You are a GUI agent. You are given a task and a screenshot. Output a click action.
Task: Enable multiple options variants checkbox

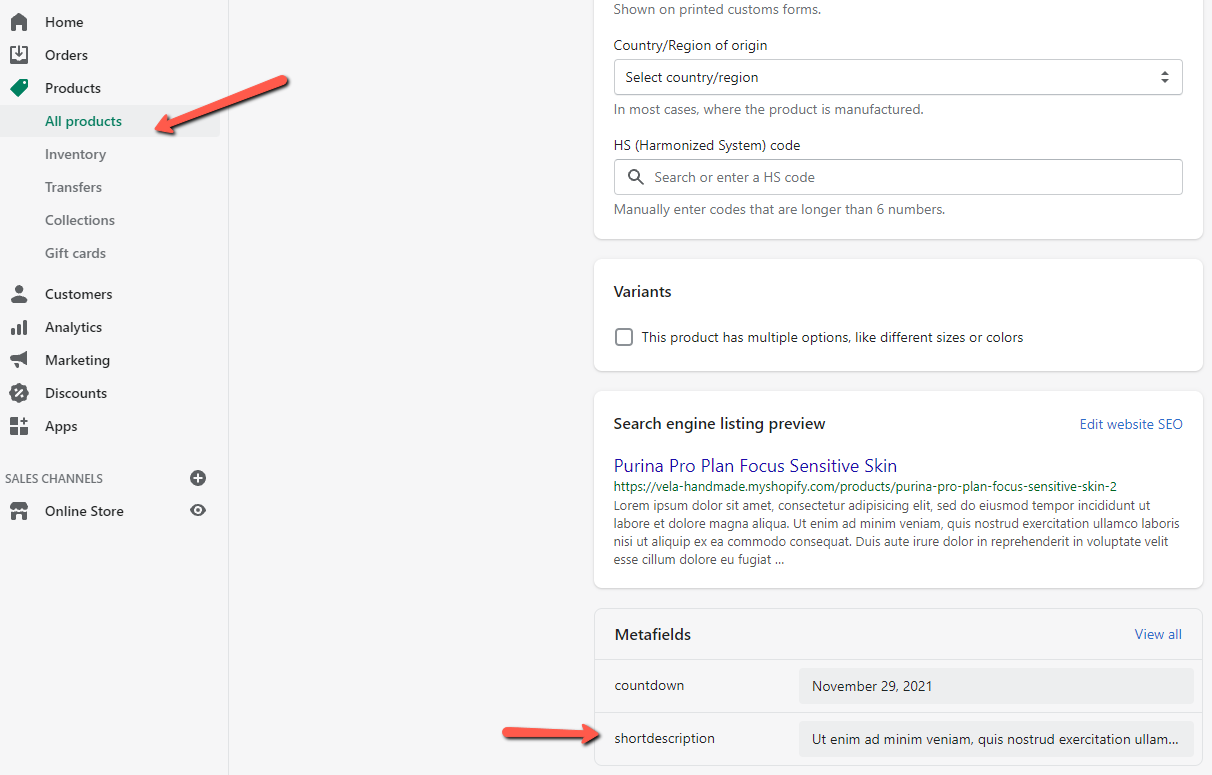pos(624,337)
